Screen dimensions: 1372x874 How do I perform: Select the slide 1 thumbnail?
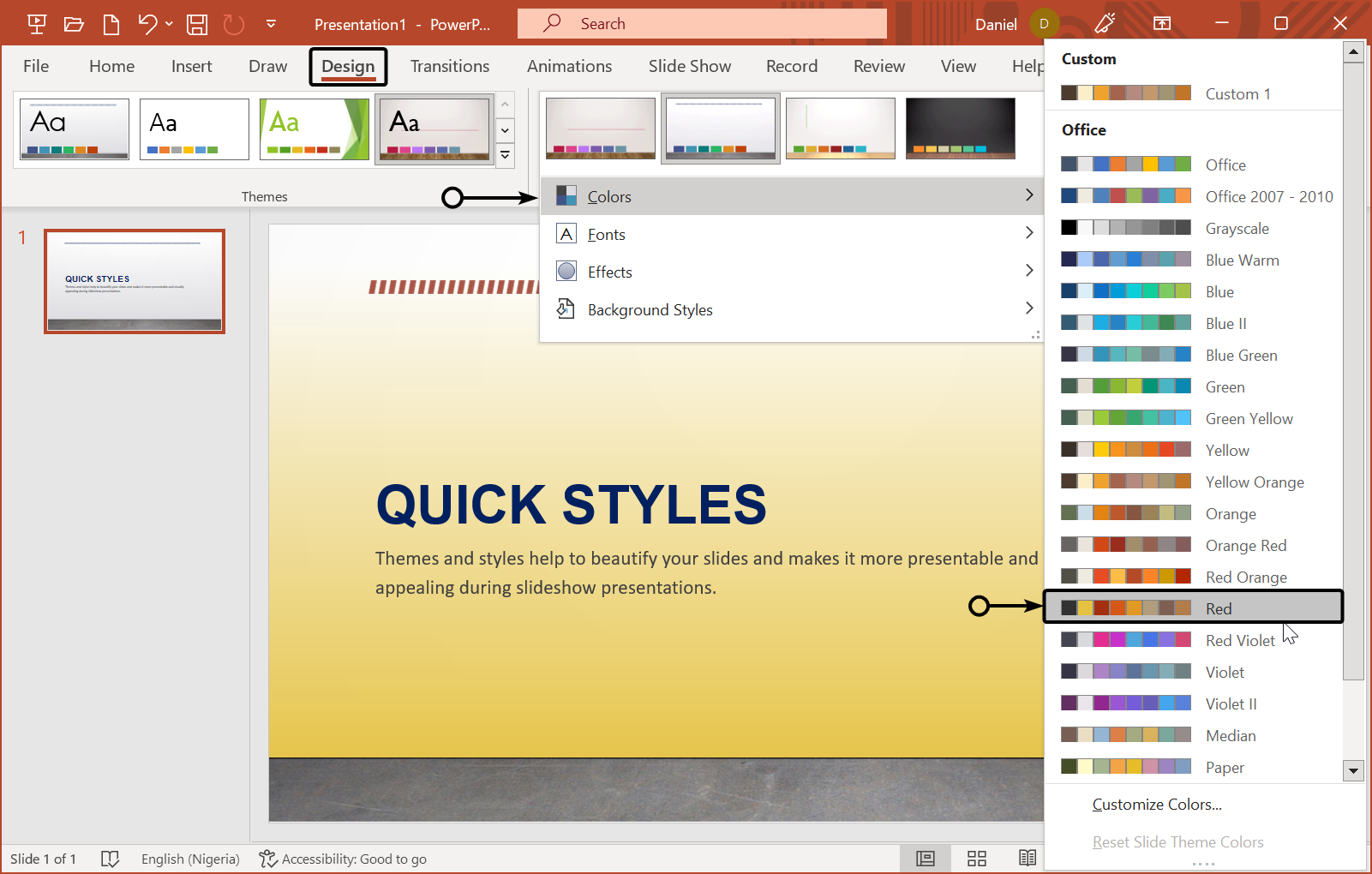click(134, 280)
